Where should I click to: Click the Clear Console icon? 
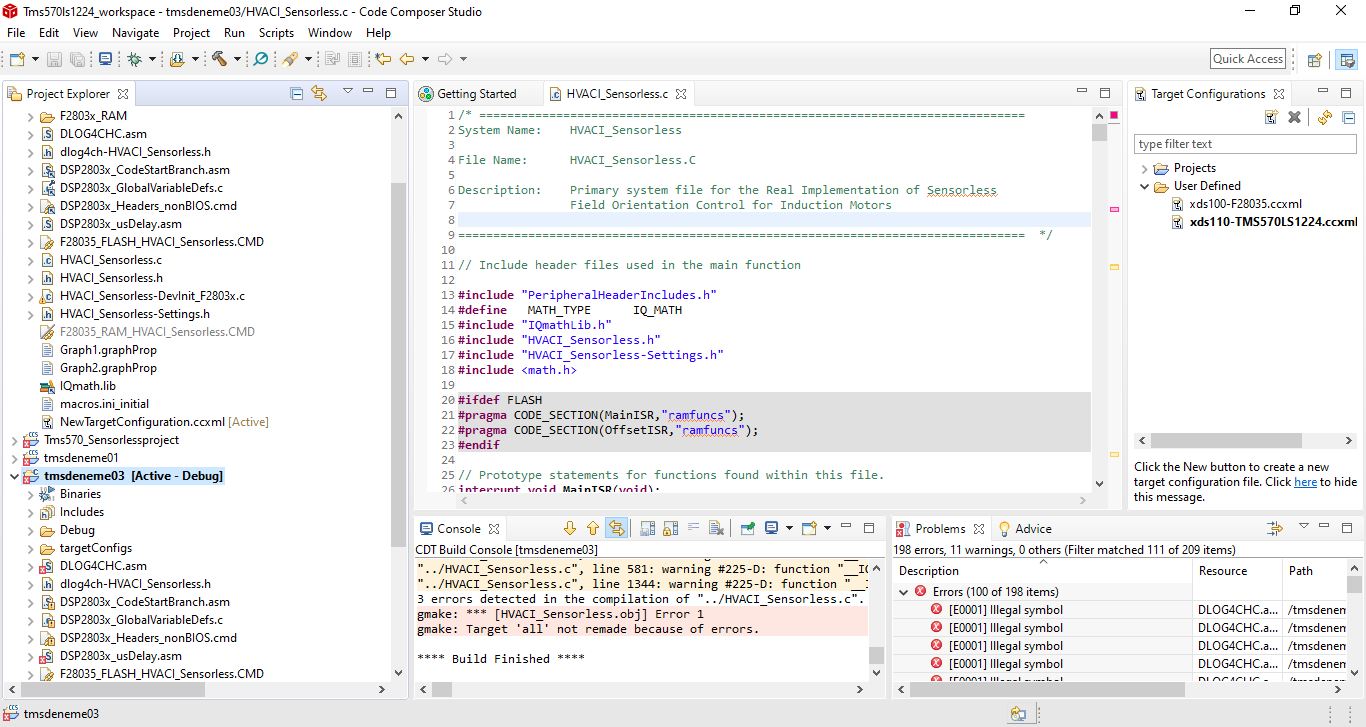[716, 528]
